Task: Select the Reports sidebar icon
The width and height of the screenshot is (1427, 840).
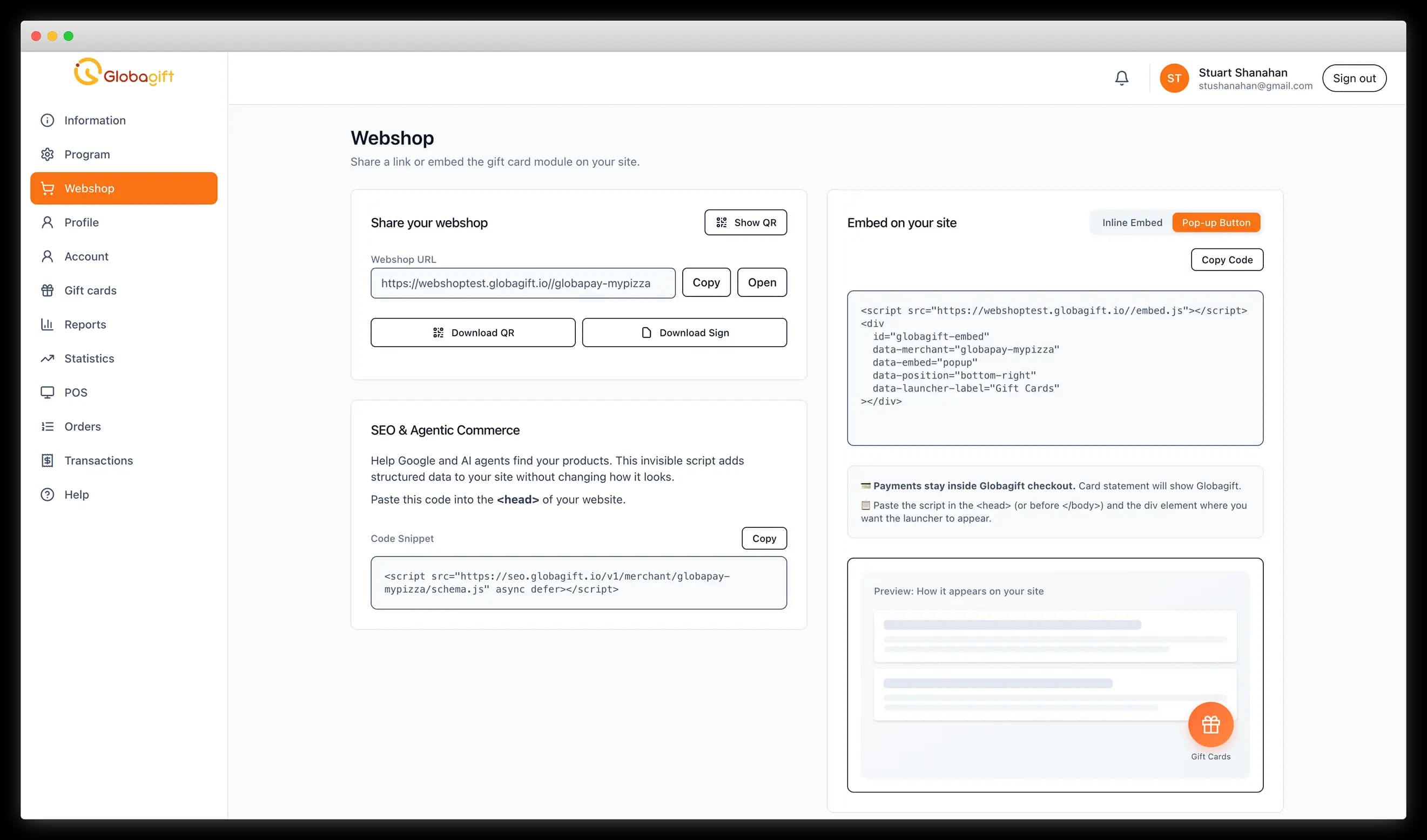Action: (x=48, y=324)
